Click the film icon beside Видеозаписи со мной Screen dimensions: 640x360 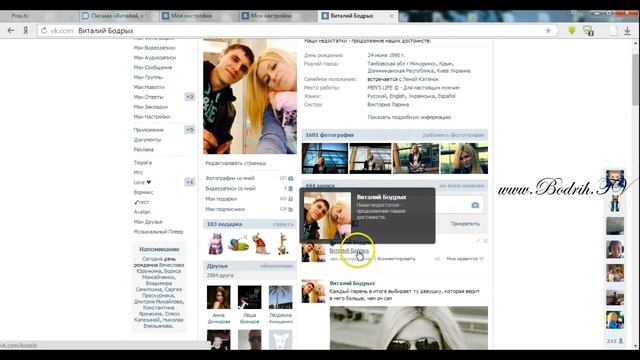[291, 189]
